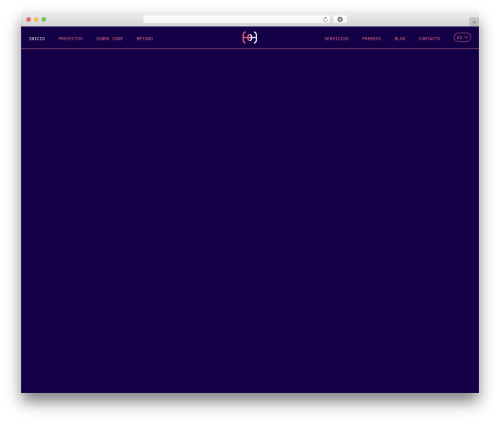This screenshot has width=500, height=423.
Task: Open a new tab with the plus button
Action: pyautogui.click(x=474, y=22)
